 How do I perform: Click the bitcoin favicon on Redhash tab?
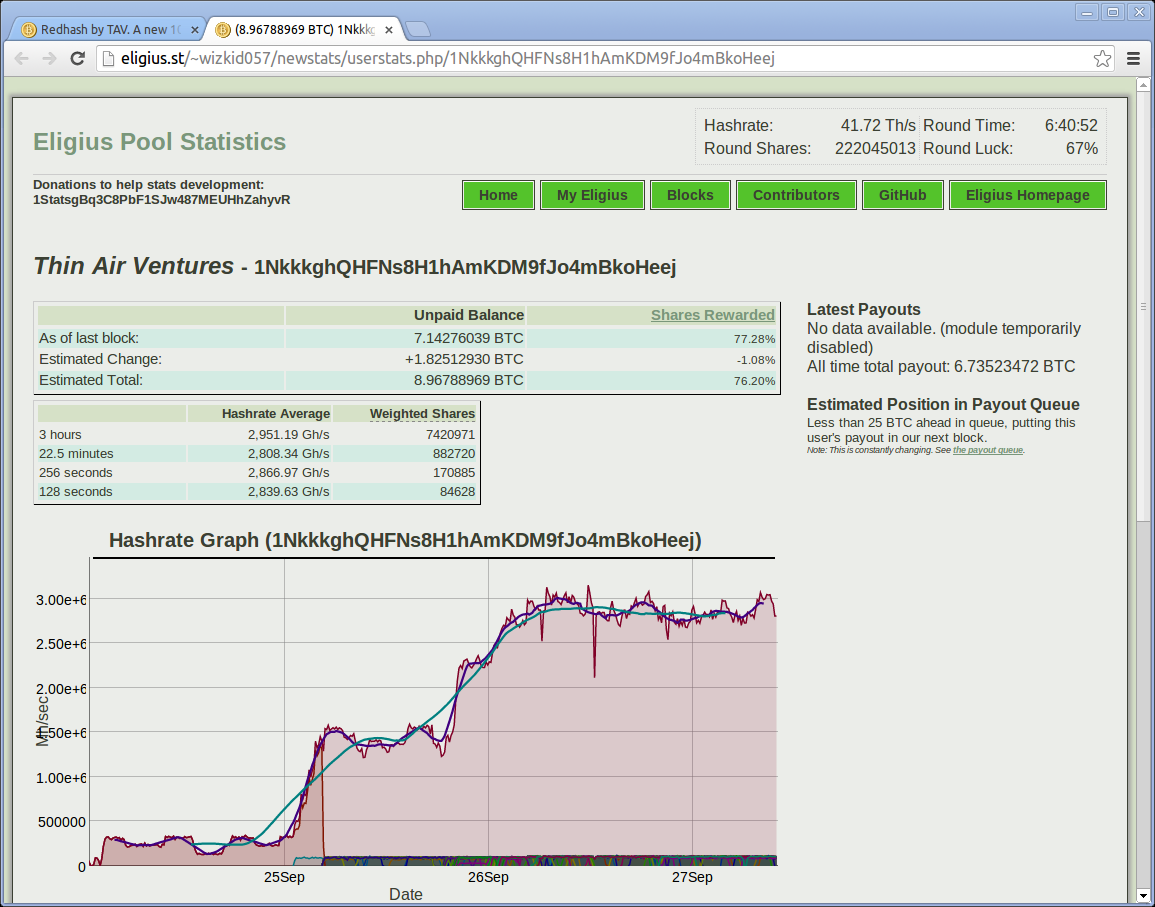click(29, 29)
